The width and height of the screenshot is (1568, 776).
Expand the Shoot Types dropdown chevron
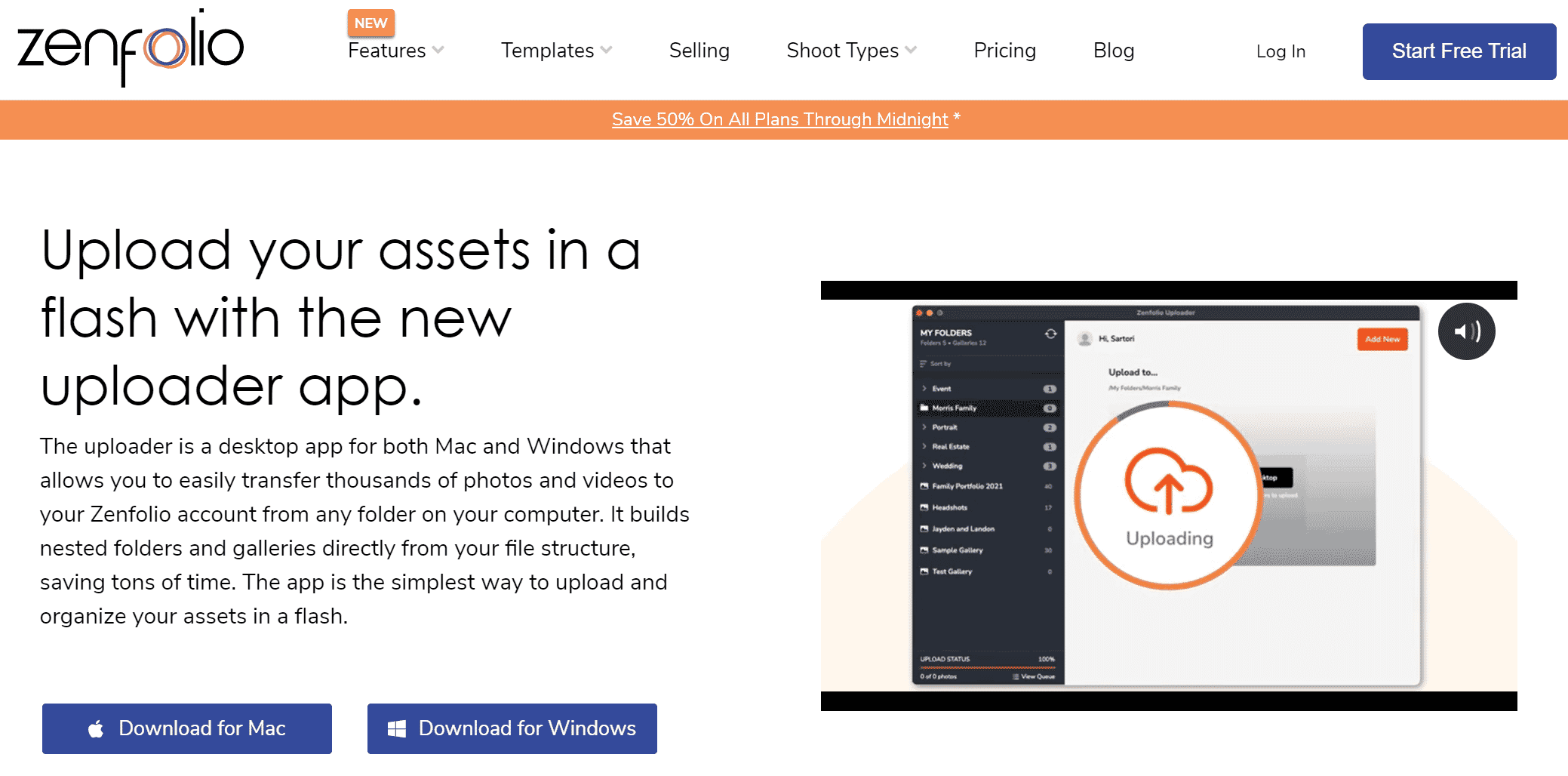[911, 51]
